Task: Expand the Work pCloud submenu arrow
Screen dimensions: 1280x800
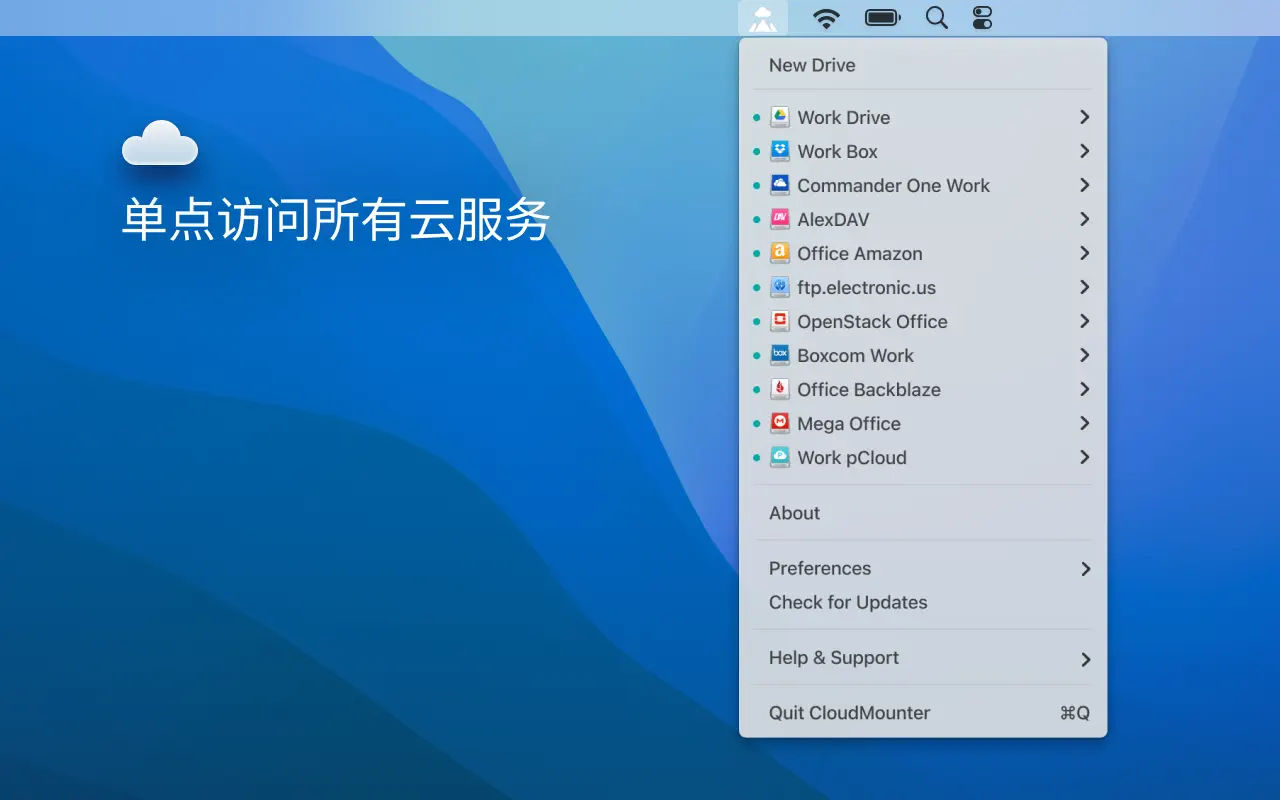Action: coord(1084,457)
